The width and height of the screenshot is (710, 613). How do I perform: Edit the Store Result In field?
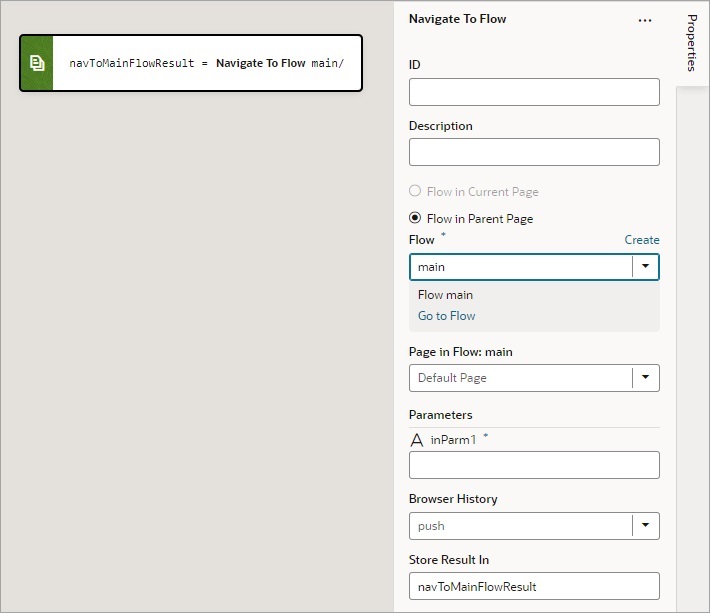pyautogui.click(x=534, y=586)
